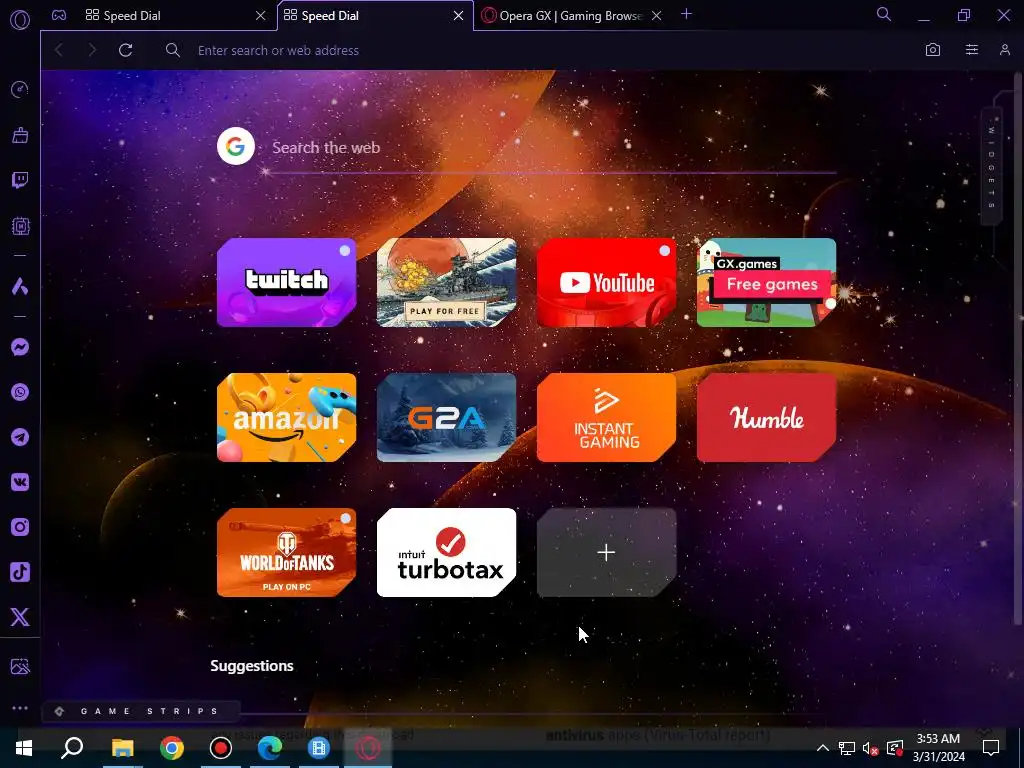The width and height of the screenshot is (1024, 768).
Task: Close the first Speed Dial tab
Action: [x=261, y=16]
